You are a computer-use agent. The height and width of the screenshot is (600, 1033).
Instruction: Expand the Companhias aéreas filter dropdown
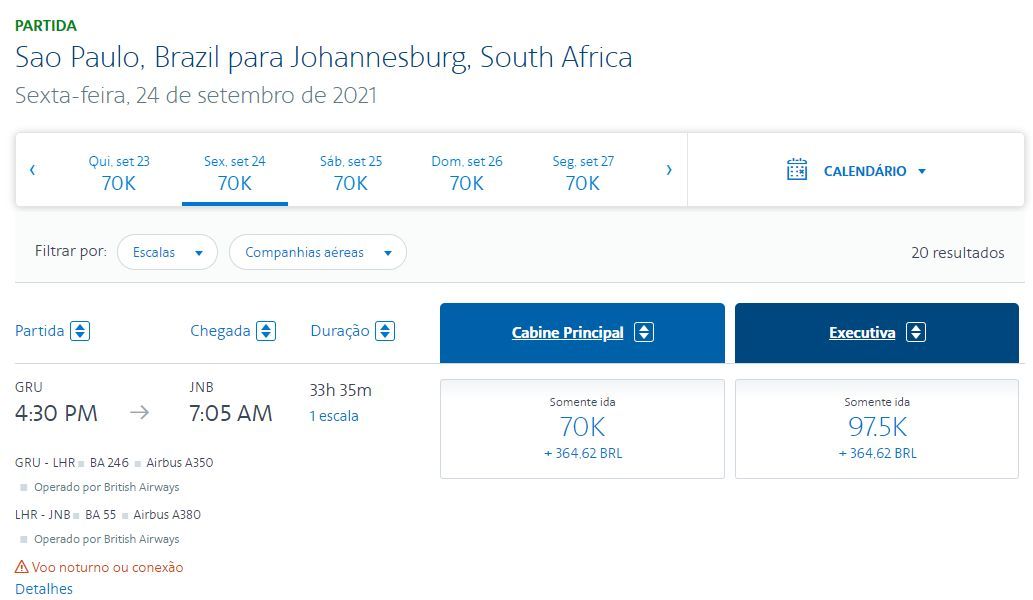click(x=318, y=252)
